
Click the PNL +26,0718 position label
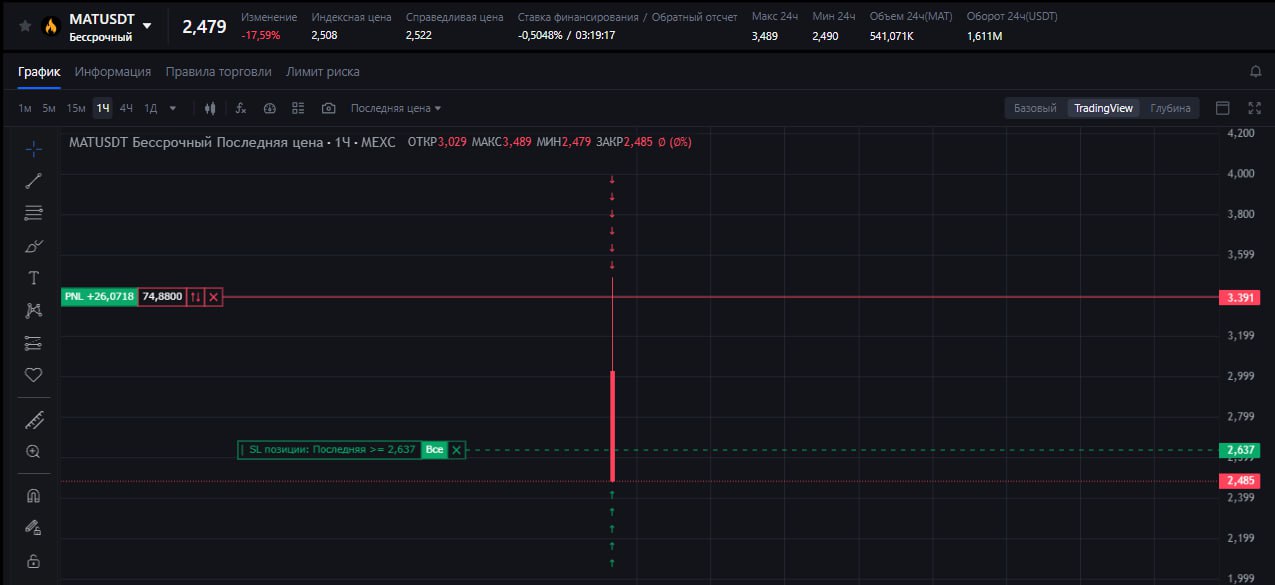coord(99,297)
